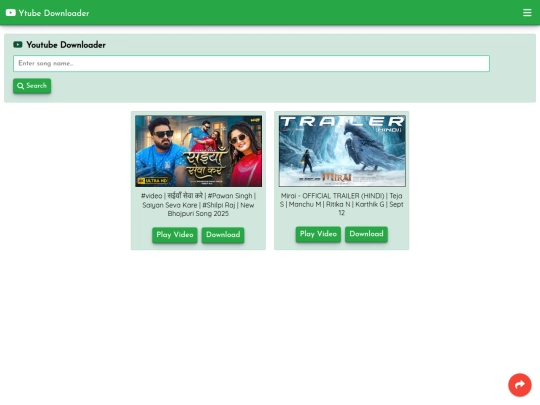Image resolution: width=540 pixels, height=405 pixels.
Task: Open the hamburger menu in header
Action: click(527, 13)
